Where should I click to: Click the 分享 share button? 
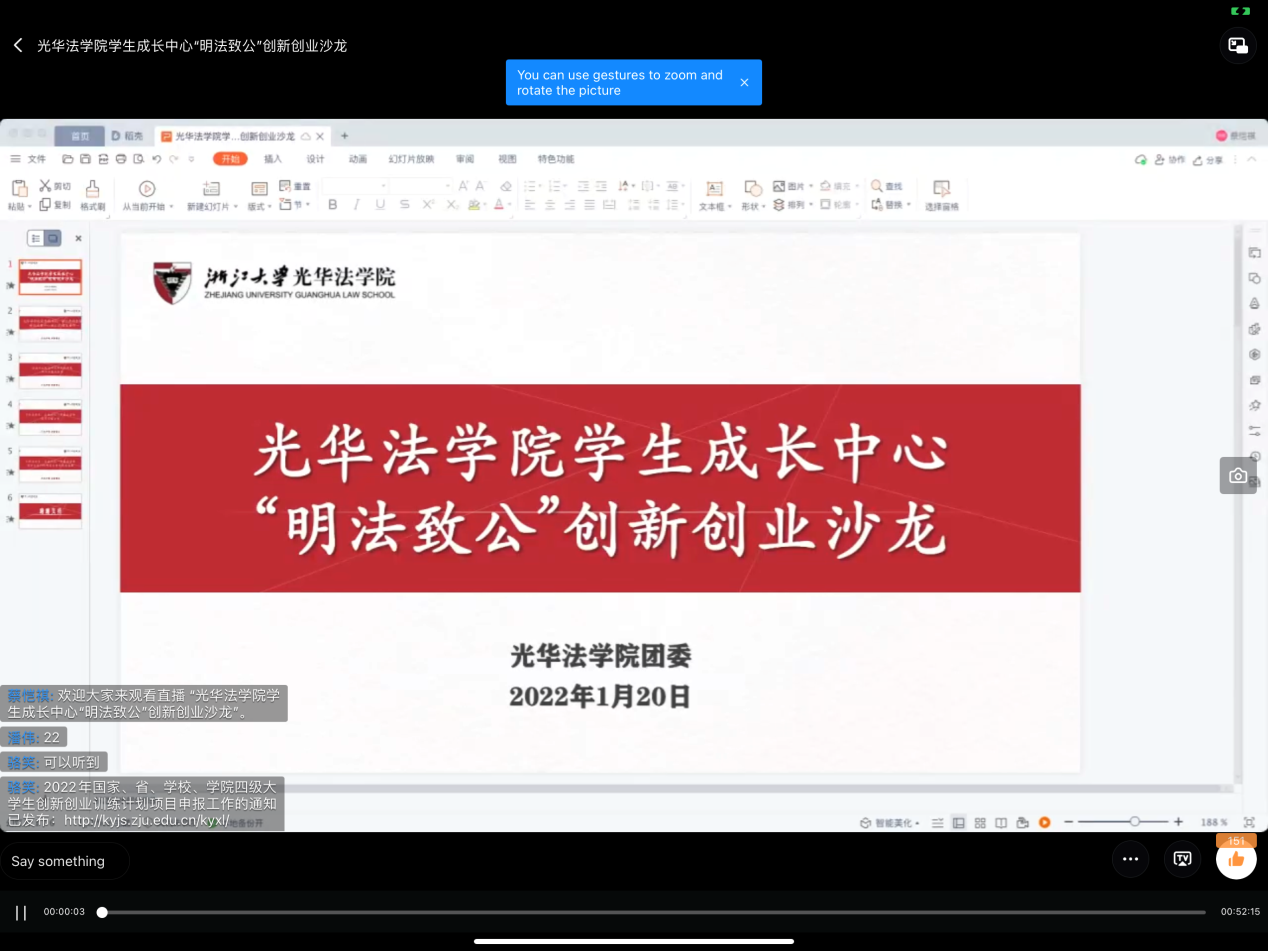[1207, 160]
